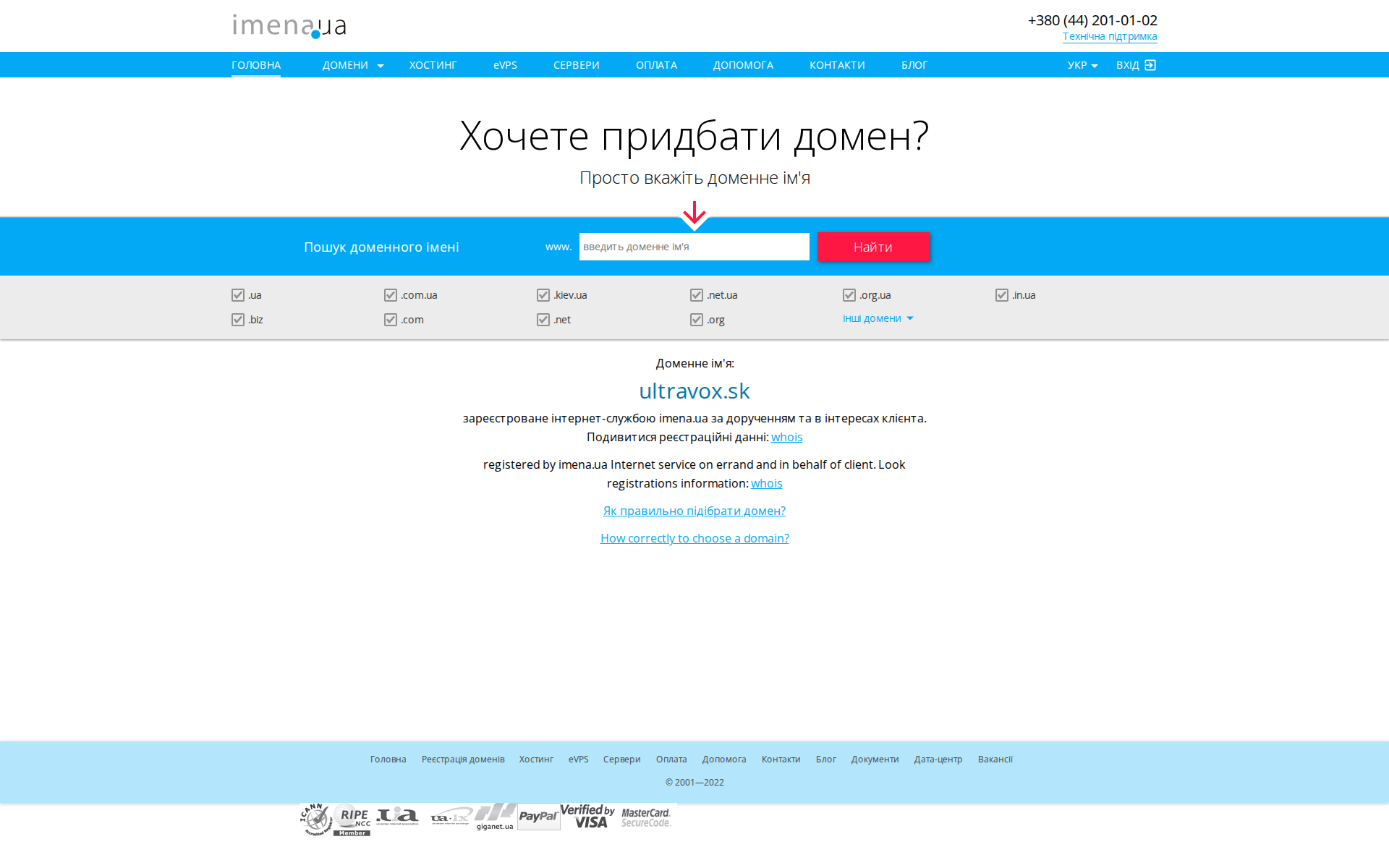
Task: Uncheck the .com.ua domain zone
Action: (x=391, y=294)
